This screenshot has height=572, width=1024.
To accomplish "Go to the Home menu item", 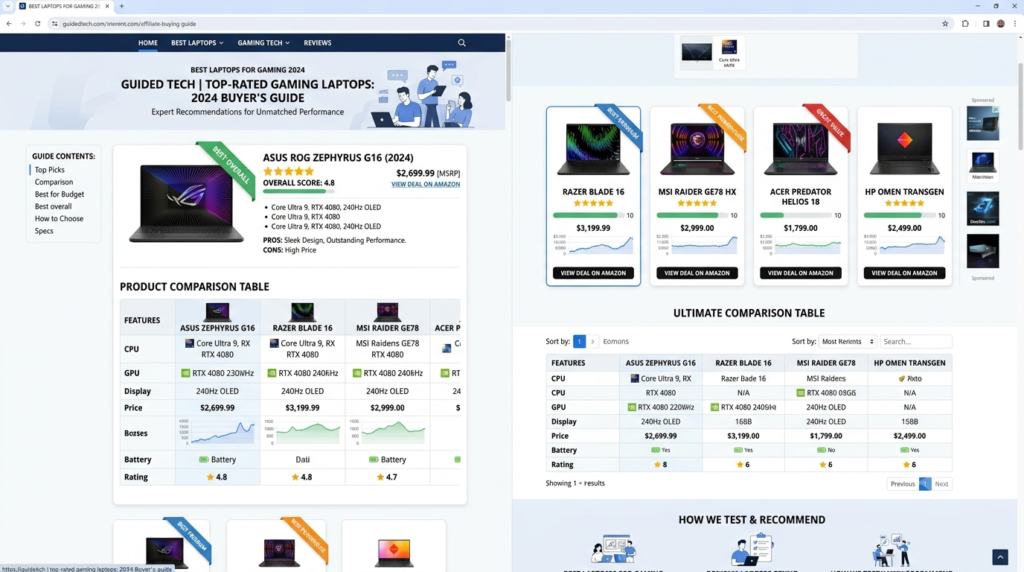I will [148, 42].
